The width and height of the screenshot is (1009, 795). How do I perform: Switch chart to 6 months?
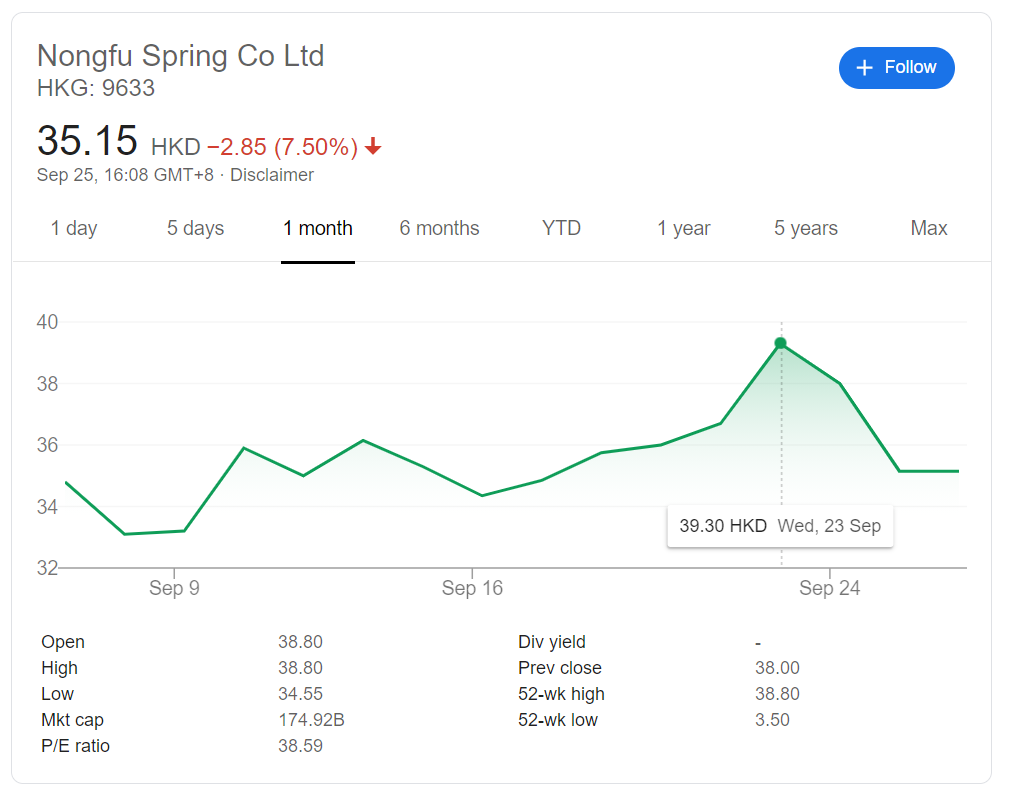[x=439, y=229]
